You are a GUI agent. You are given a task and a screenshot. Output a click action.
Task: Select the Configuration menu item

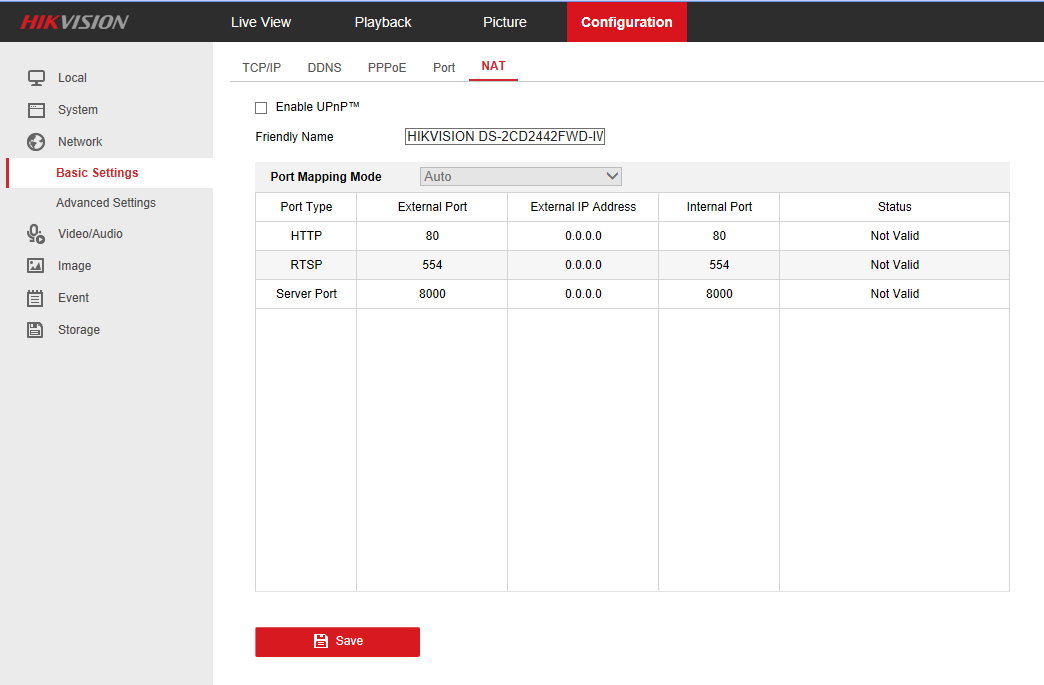tap(627, 21)
